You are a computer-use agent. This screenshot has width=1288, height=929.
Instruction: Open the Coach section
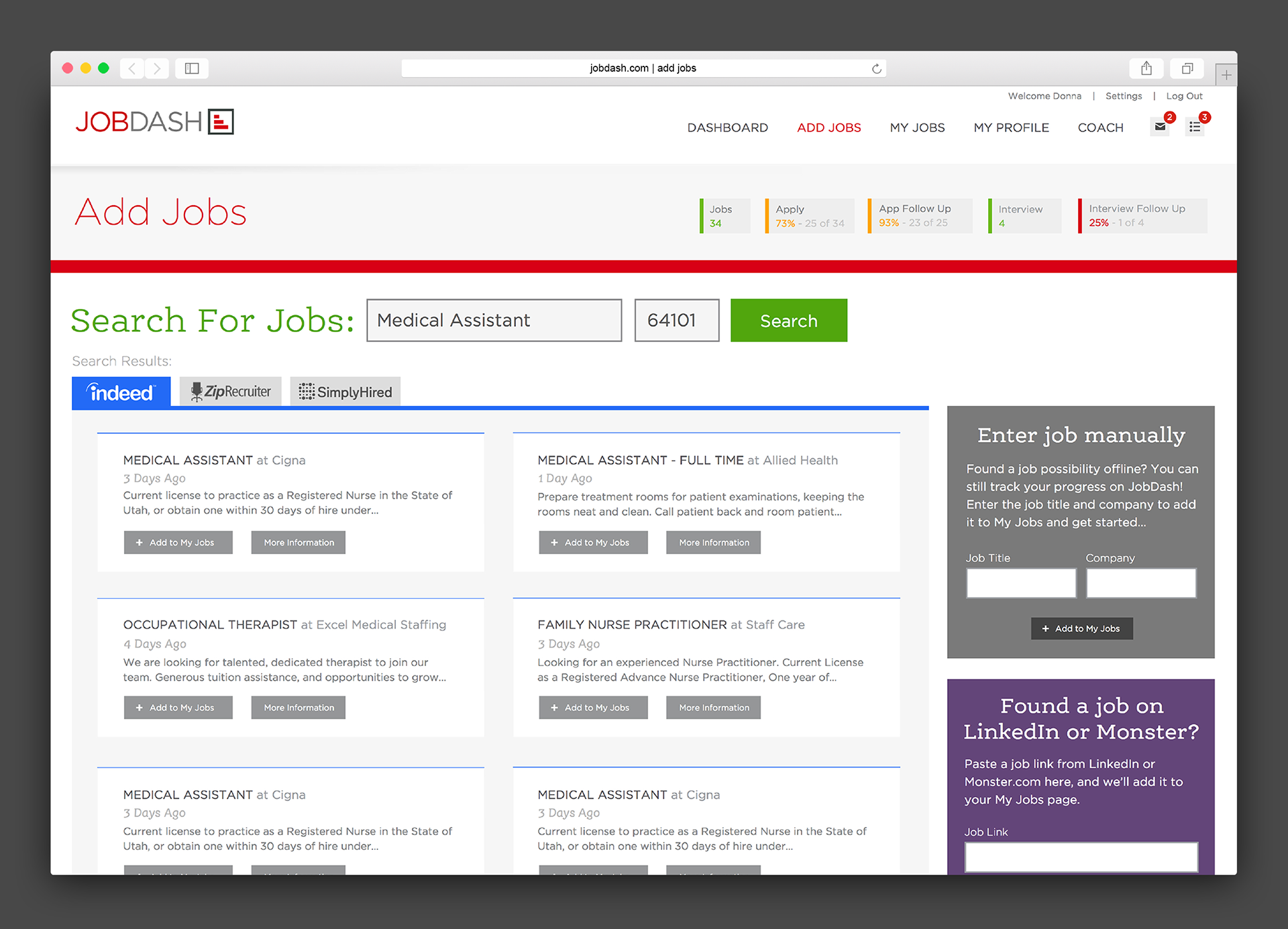click(x=1100, y=127)
